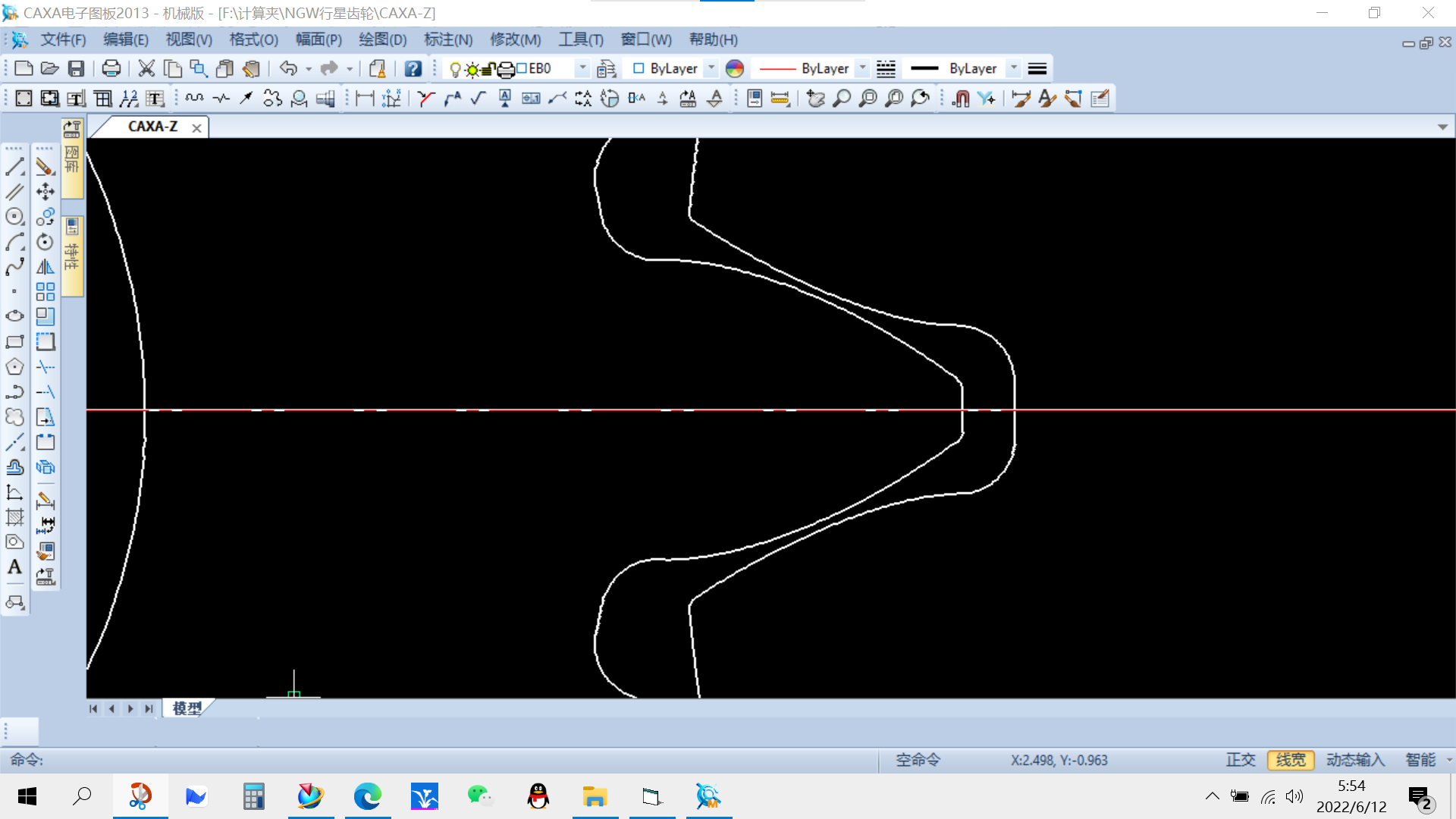Viewport: 1456px width, 819px height.
Task: Toggle 线宽 line width display
Action: point(1291,760)
